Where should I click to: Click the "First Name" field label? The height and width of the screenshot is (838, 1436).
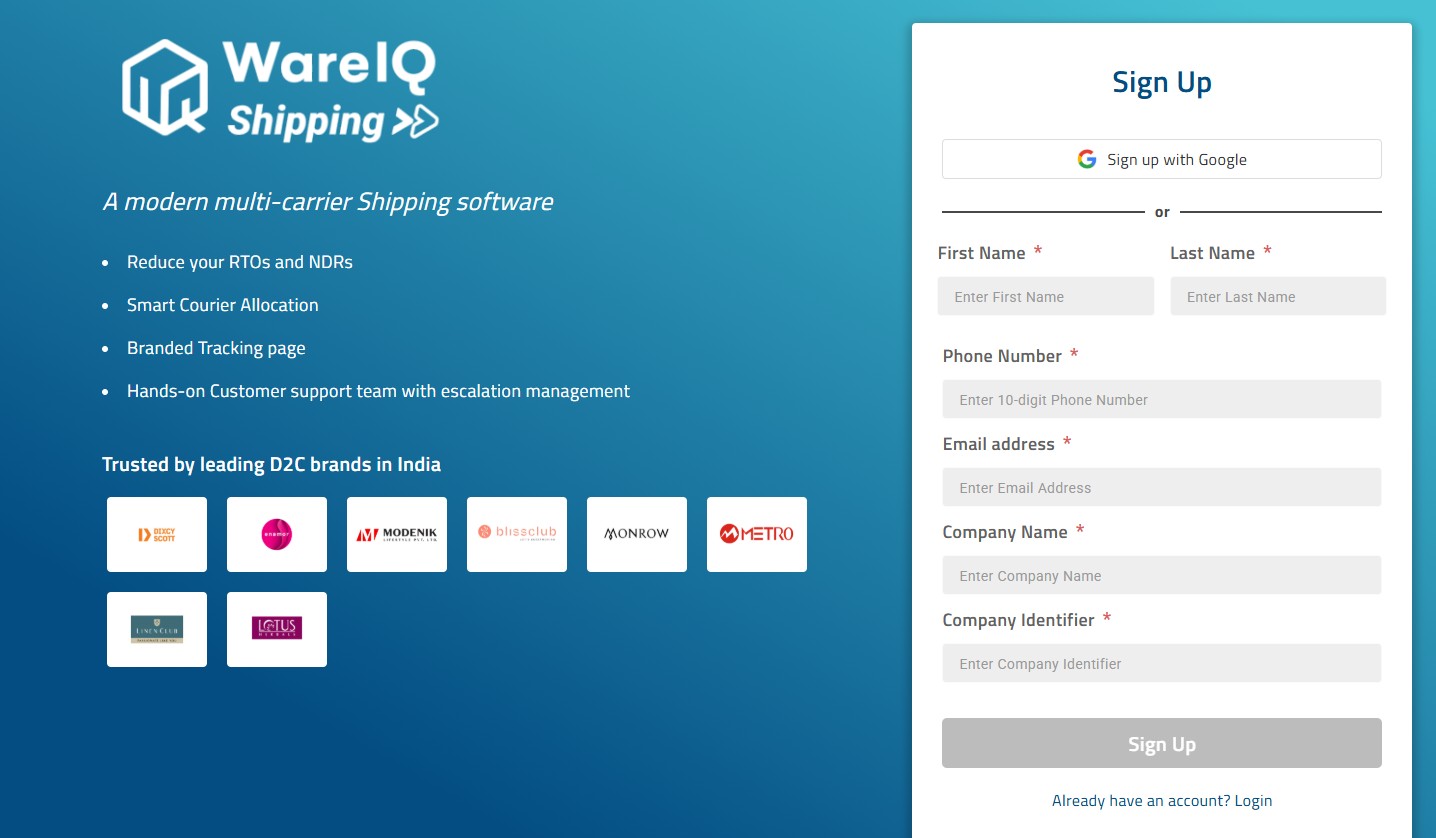click(981, 253)
